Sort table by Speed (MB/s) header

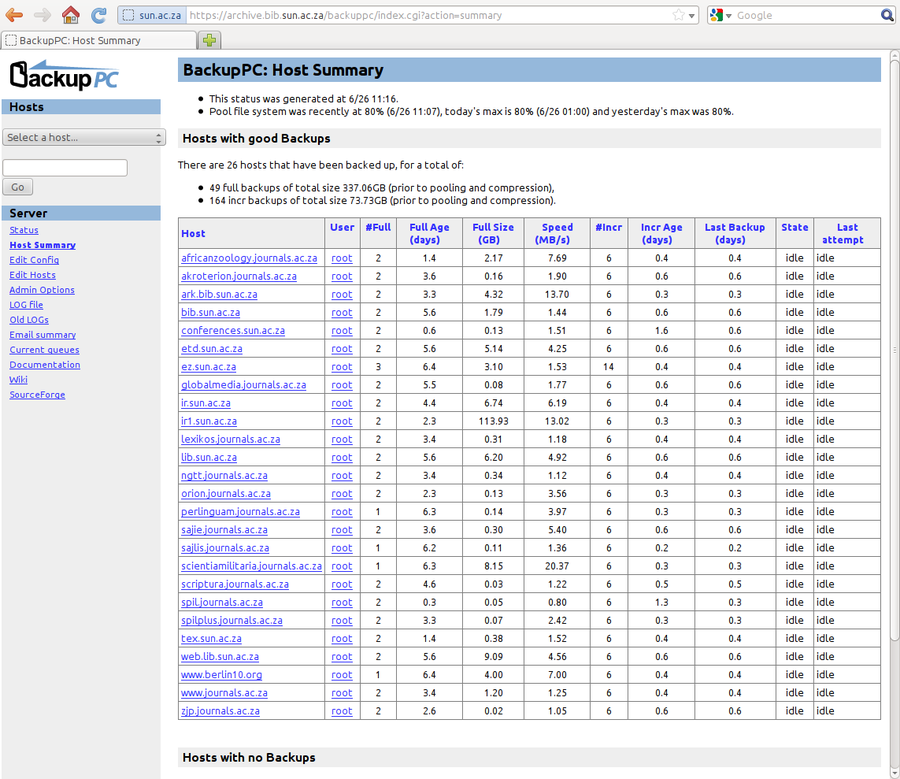tap(557, 234)
